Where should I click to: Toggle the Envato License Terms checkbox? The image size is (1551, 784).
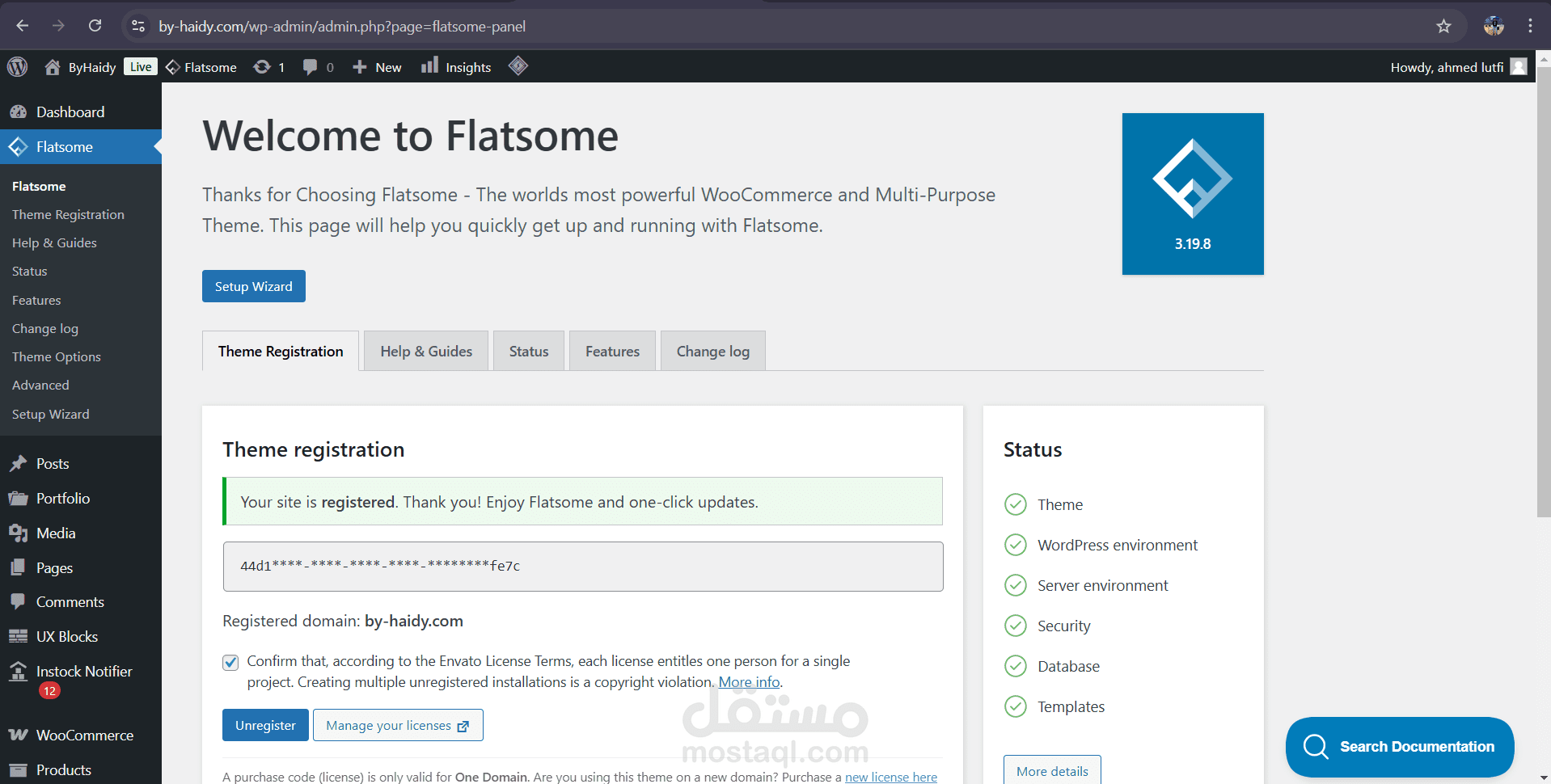click(x=230, y=662)
